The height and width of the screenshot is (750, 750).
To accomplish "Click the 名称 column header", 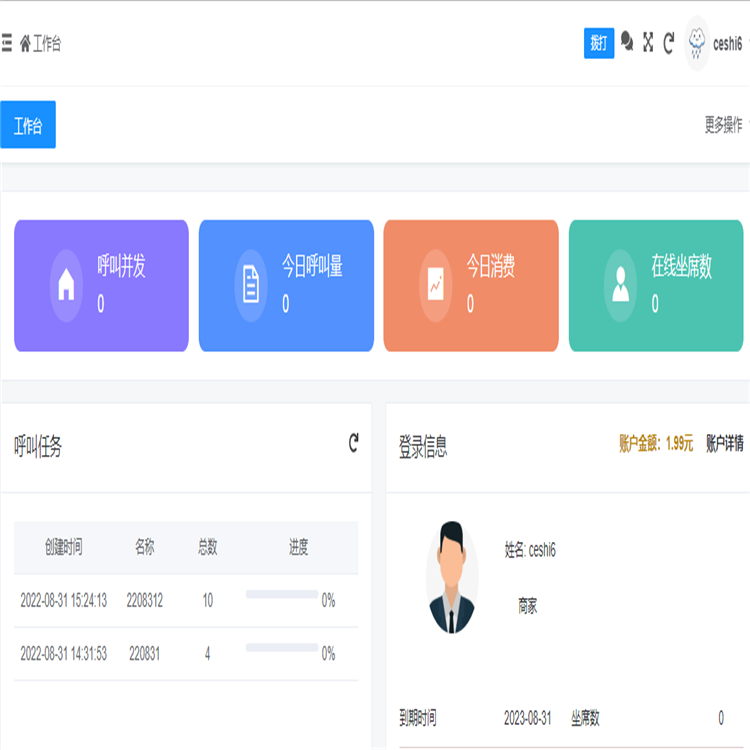I will point(144,547).
